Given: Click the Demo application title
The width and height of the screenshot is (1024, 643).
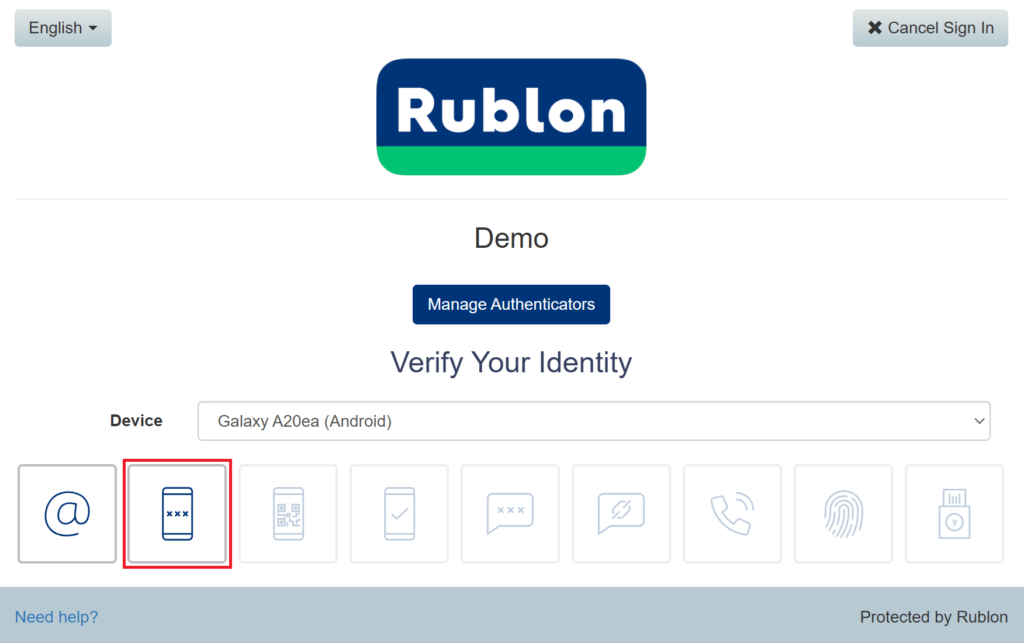Looking at the screenshot, I should click(x=511, y=238).
